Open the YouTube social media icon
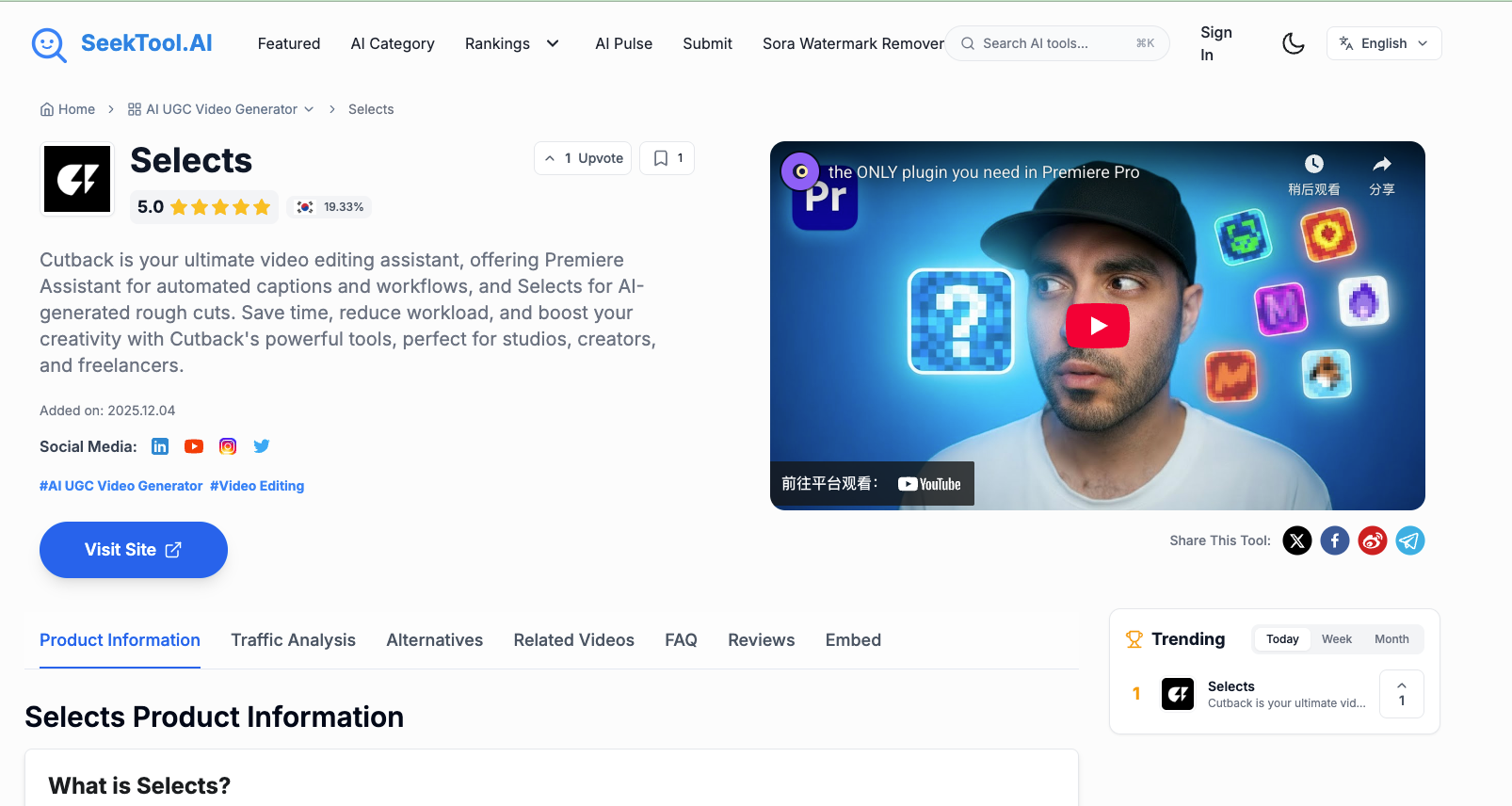 [x=194, y=446]
